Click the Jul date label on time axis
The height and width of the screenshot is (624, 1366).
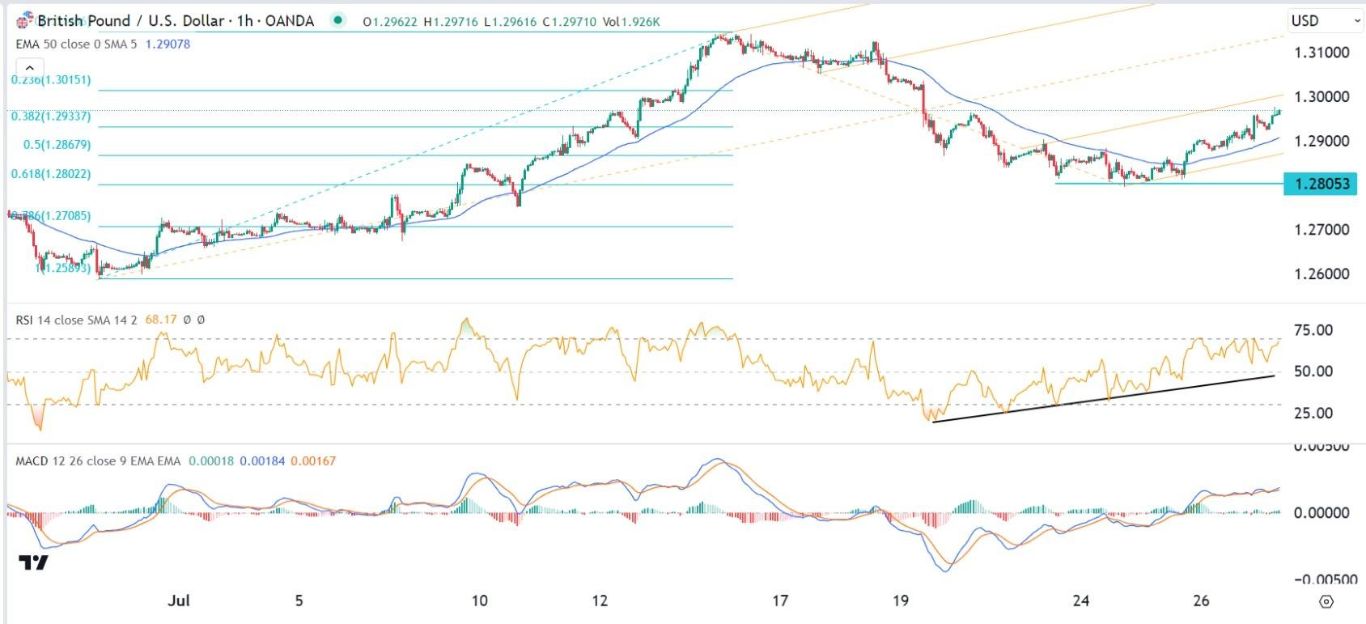(x=180, y=601)
